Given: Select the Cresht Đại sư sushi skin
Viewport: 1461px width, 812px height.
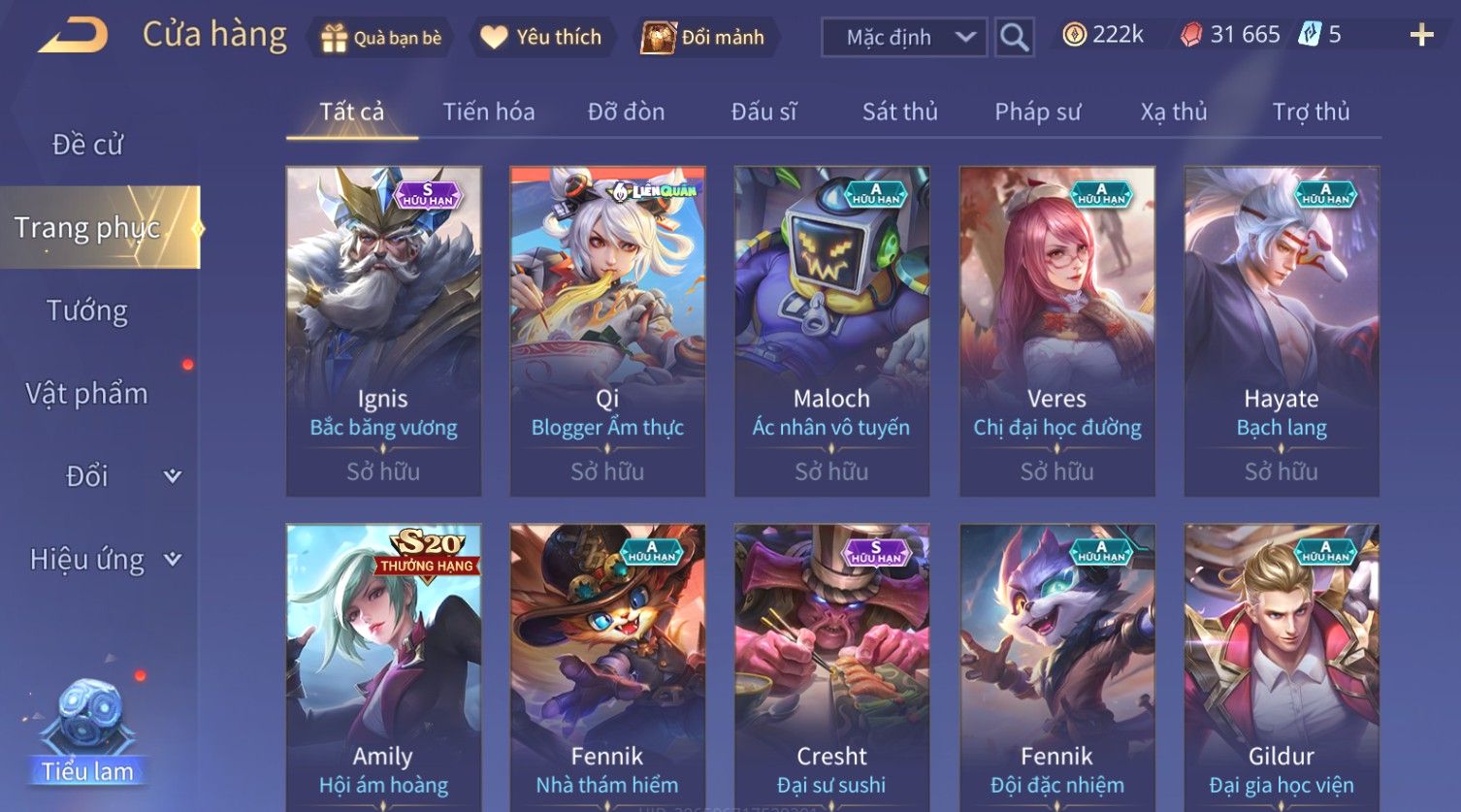Looking at the screenshot, I should [x=831, y=667].
